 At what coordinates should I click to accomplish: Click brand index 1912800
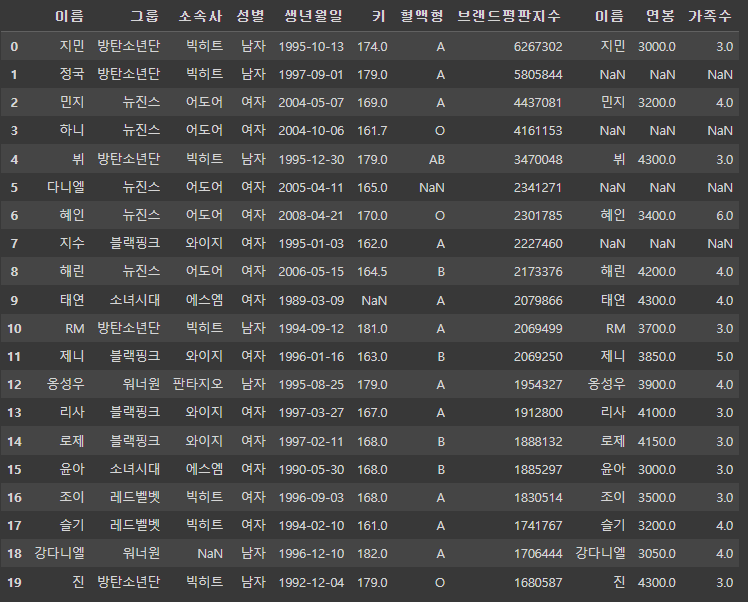pos(538,413)
